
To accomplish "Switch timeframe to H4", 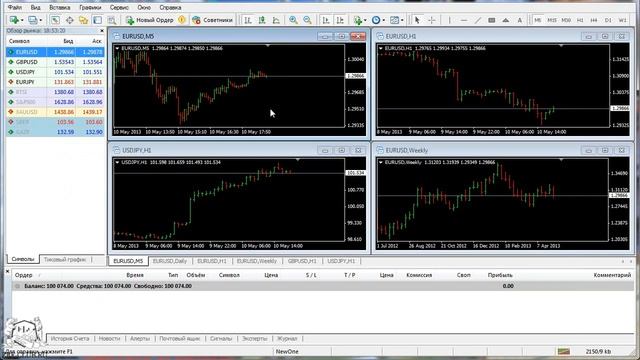I will [x=594, y=20].
